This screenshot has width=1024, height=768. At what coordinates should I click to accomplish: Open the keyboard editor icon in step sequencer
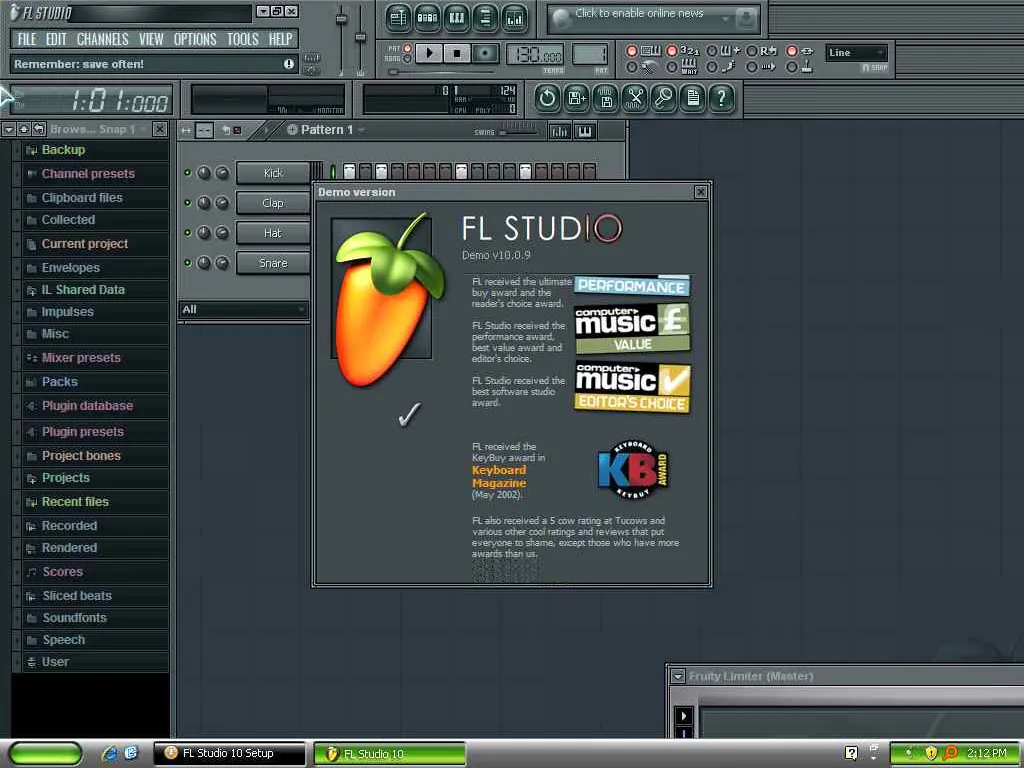pyautogui.click(x=584, y=132)
